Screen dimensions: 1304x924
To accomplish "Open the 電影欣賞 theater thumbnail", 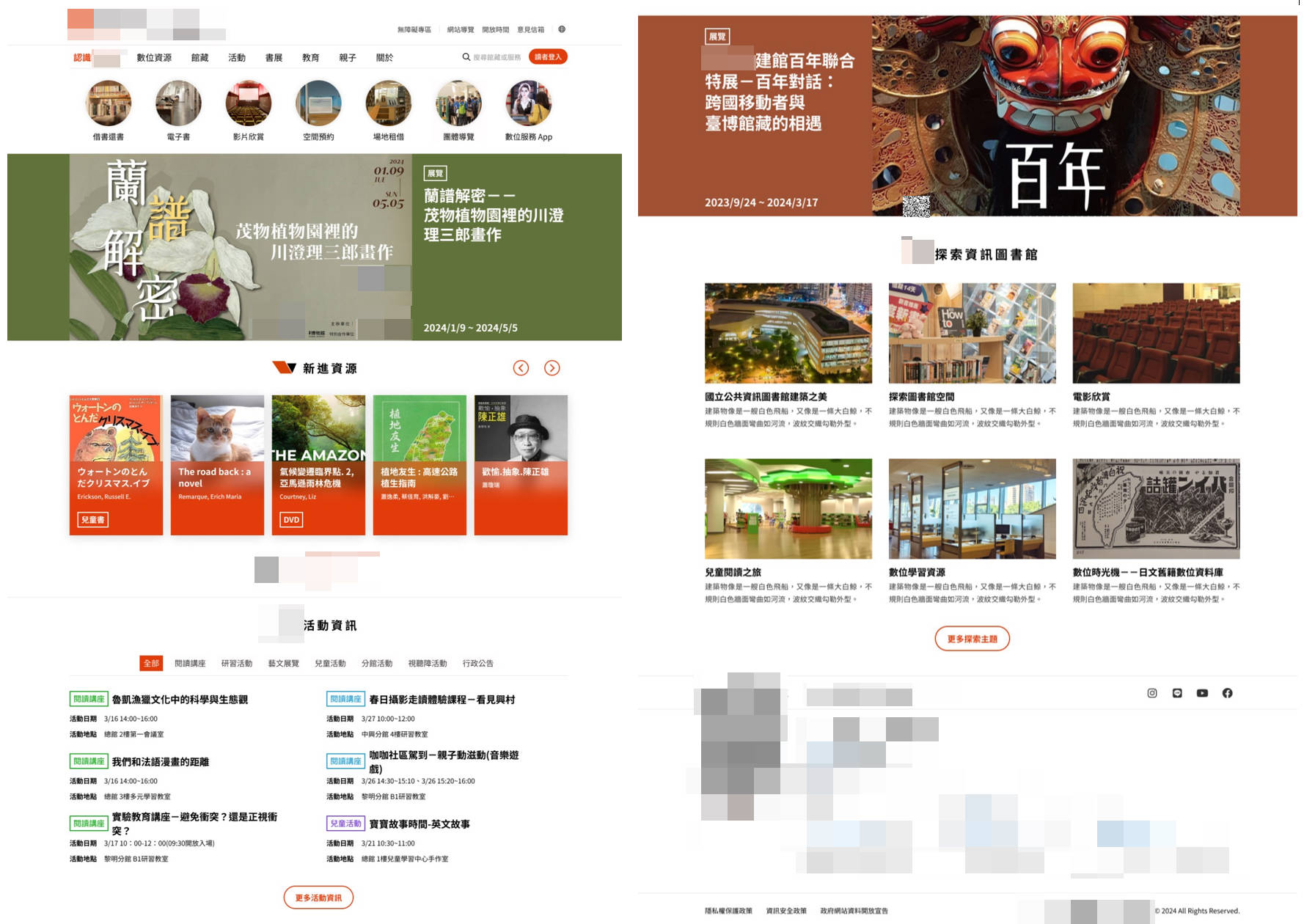I will tap(1157, 333).
